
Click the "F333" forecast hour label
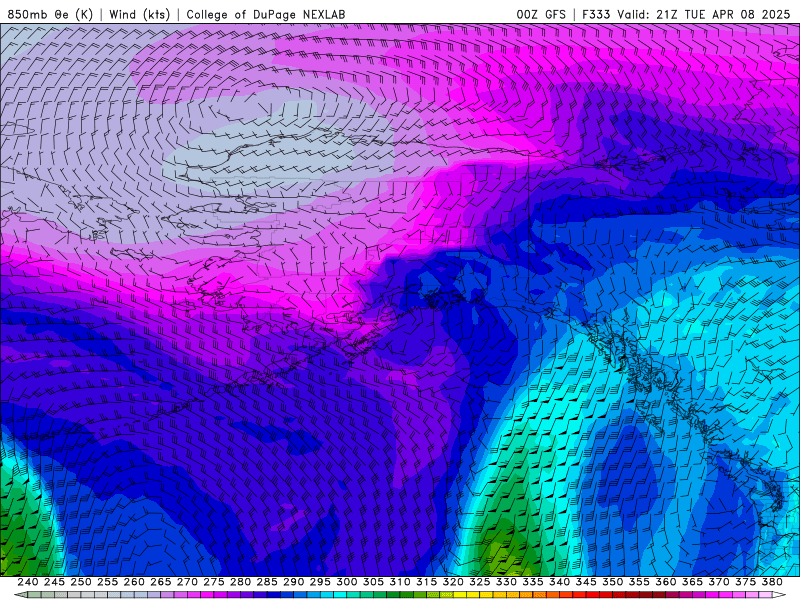click(x=596, y=14)
